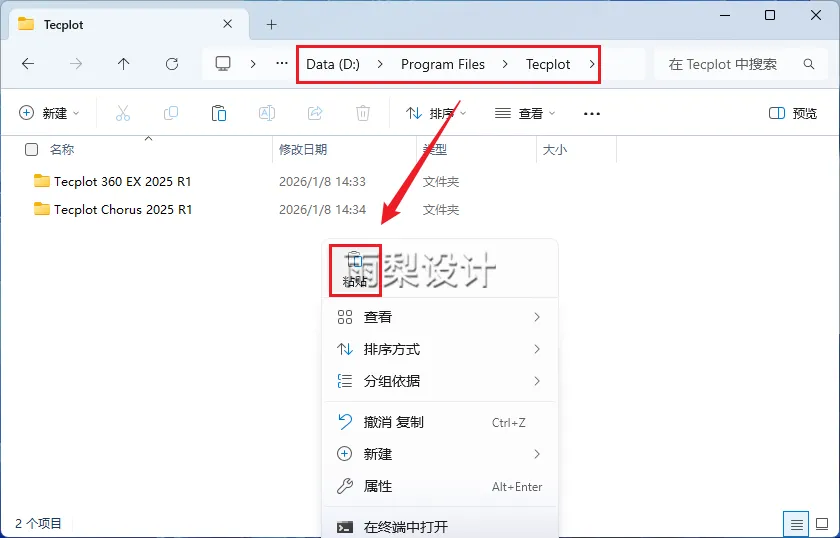
Task: Switch to details list view in status bar
Action: pos(797,524)
